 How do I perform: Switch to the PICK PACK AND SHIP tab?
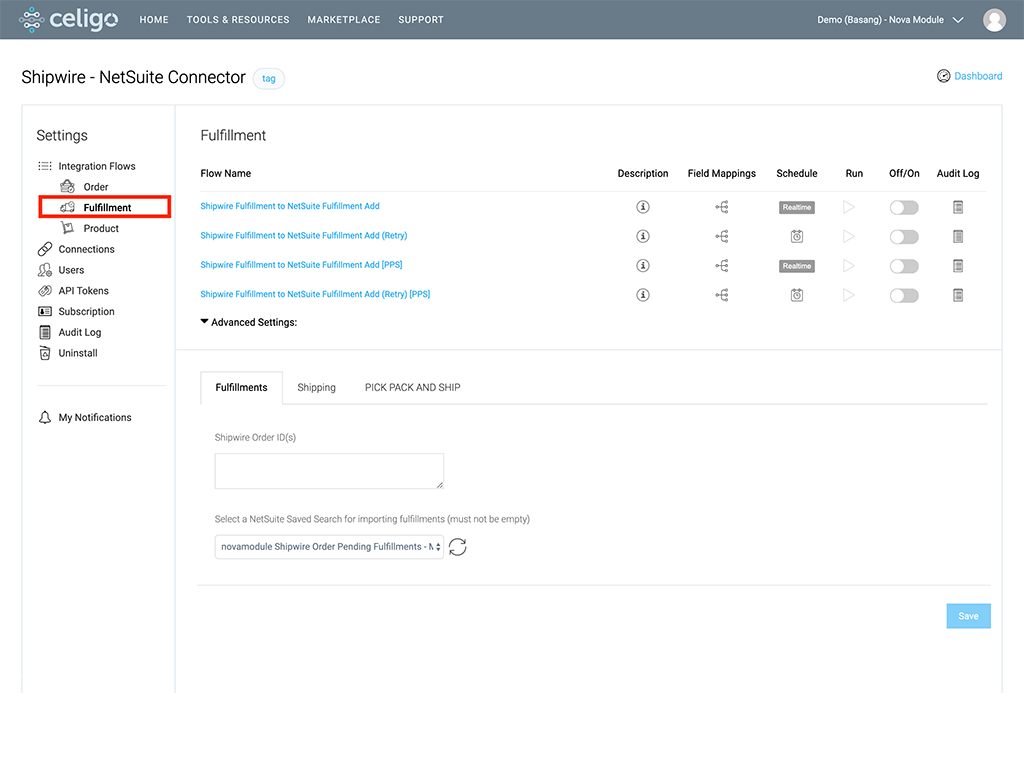pyautogui.click(x=412, y=387)
